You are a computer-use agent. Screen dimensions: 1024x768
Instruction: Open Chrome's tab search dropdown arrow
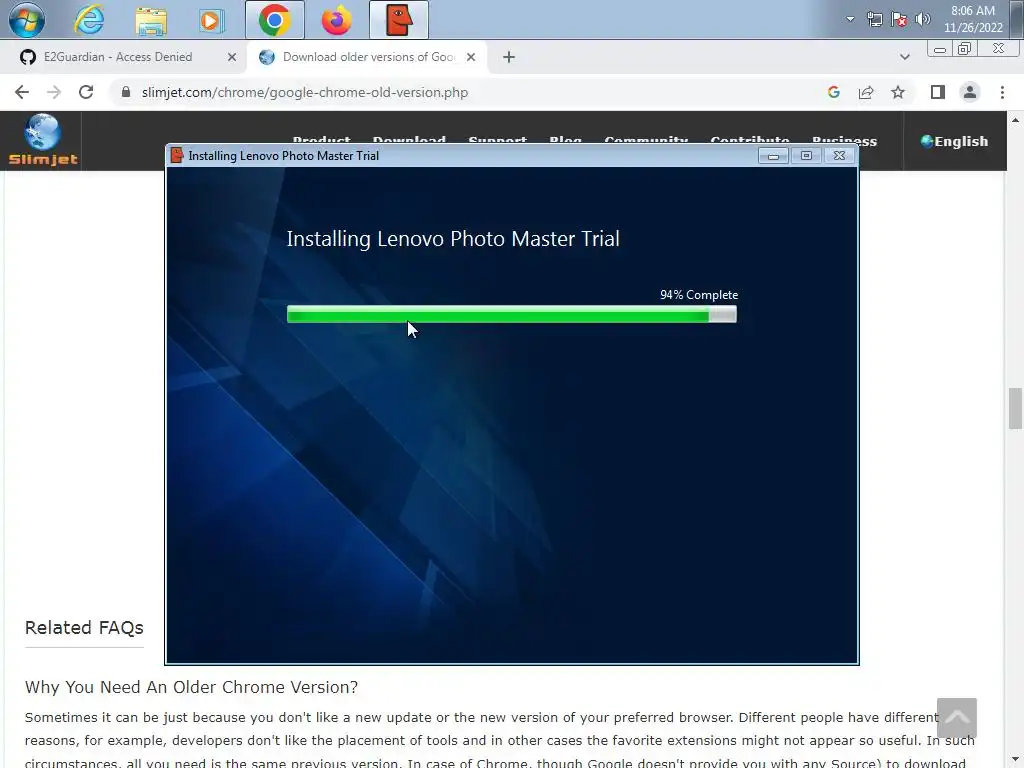pyautogui.click(x=904, y=57)
